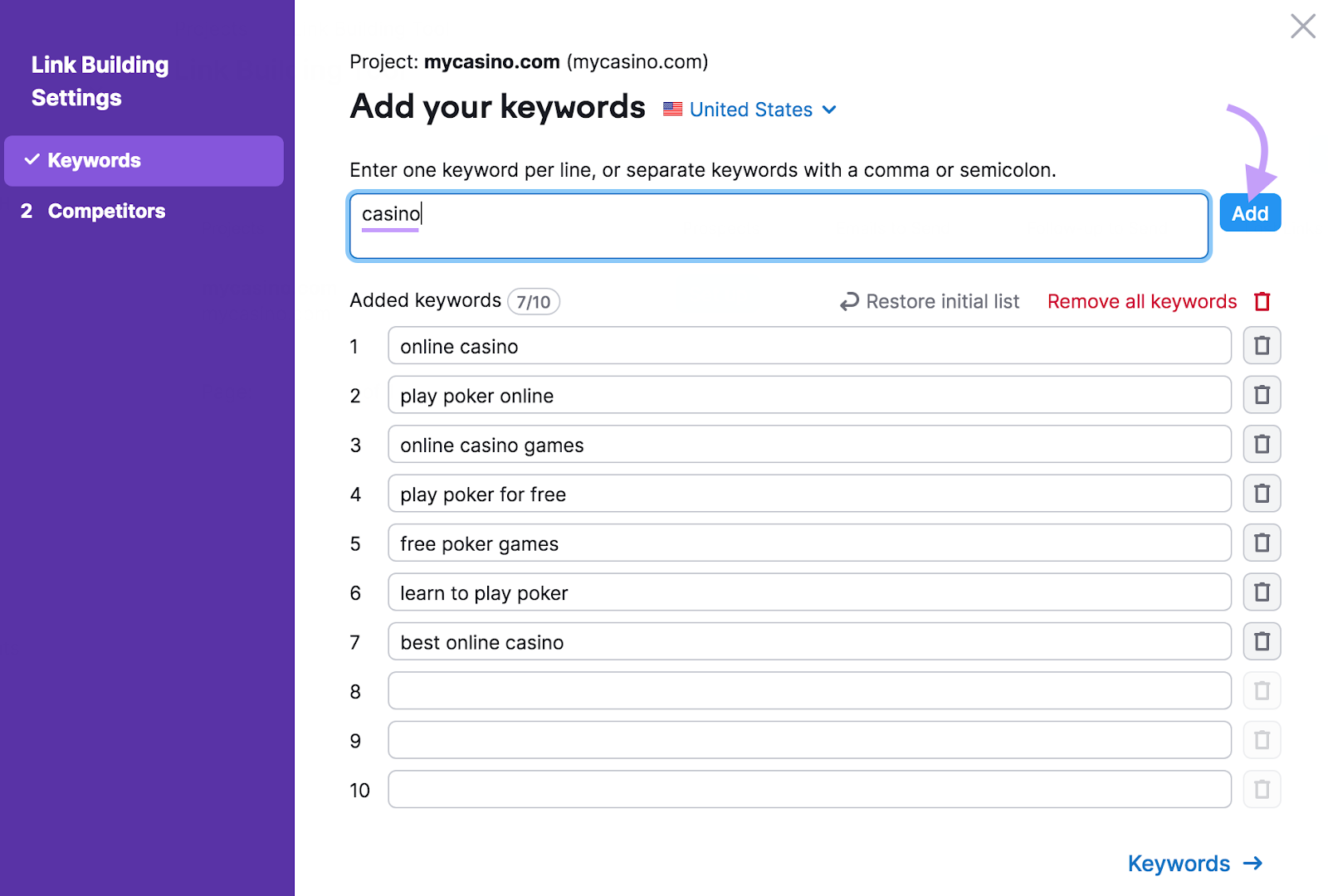Delete the "free poker games" keyword
Screen dimensions: 1328x896
[1262, 543]
